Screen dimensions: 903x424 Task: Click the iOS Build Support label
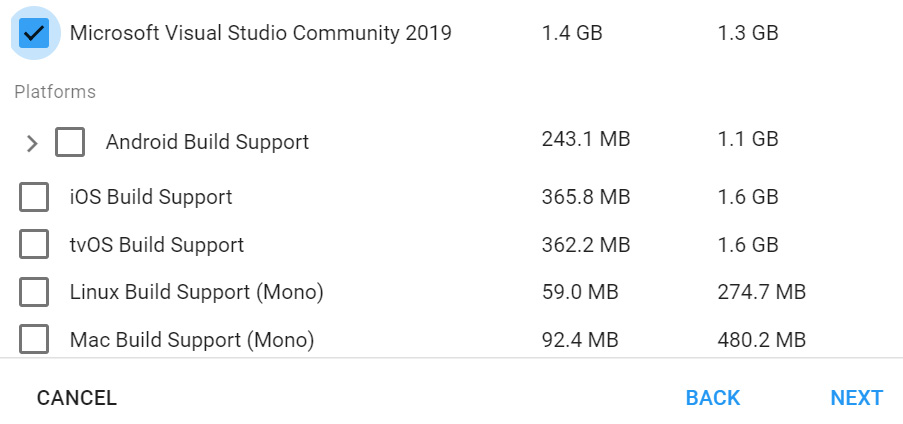pos(151,197)
